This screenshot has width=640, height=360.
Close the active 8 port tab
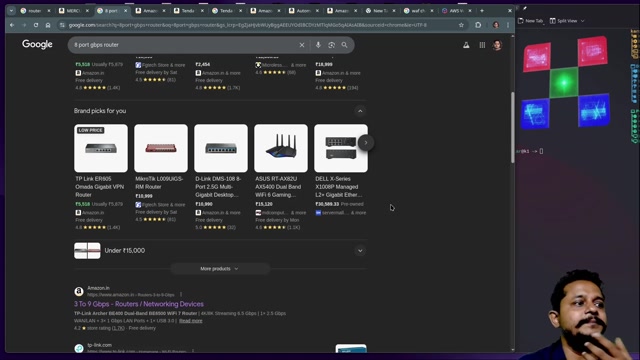coord(125,11)
